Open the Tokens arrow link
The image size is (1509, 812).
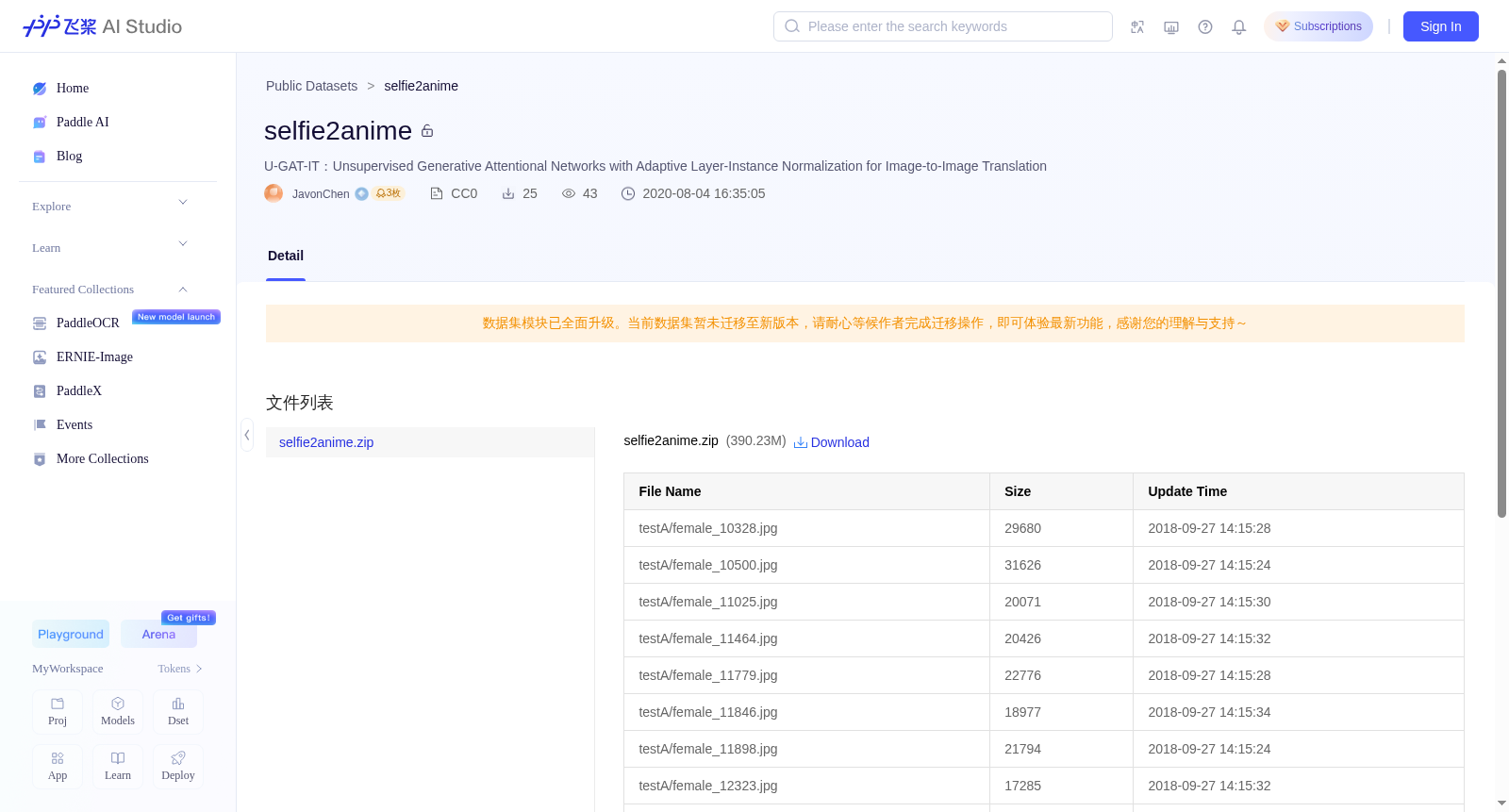(180, 669)
